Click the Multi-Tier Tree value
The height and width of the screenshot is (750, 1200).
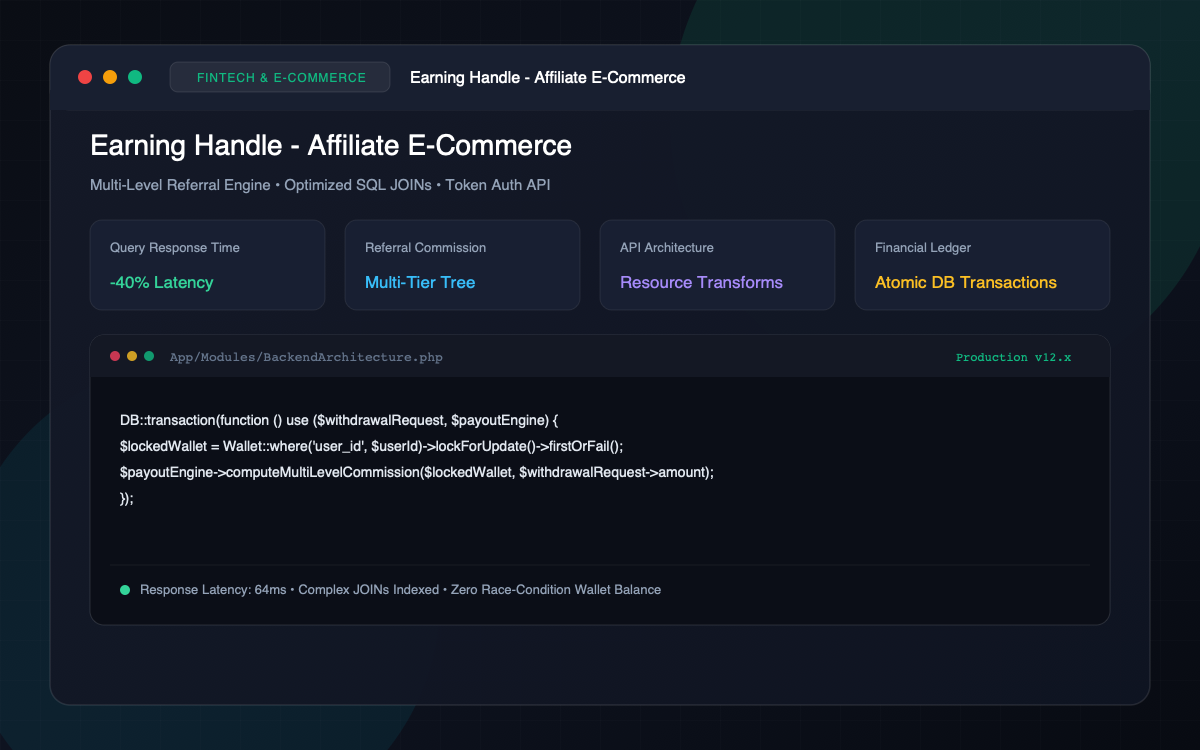tap(420, 282)
